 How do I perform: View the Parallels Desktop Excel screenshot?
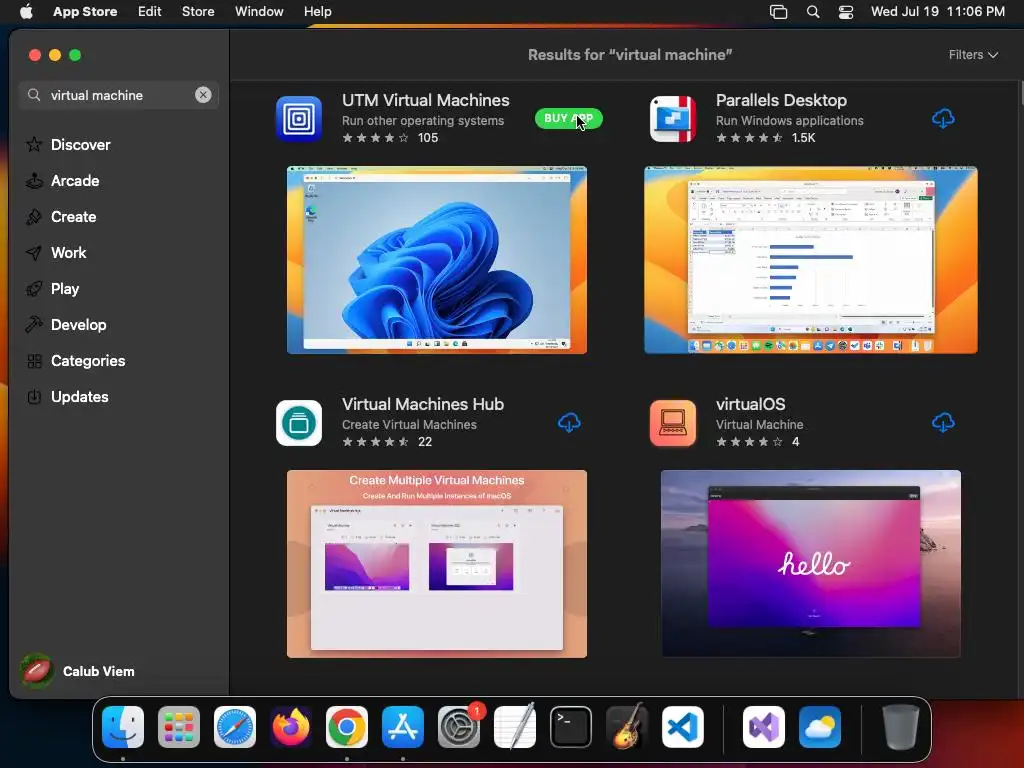810,260
